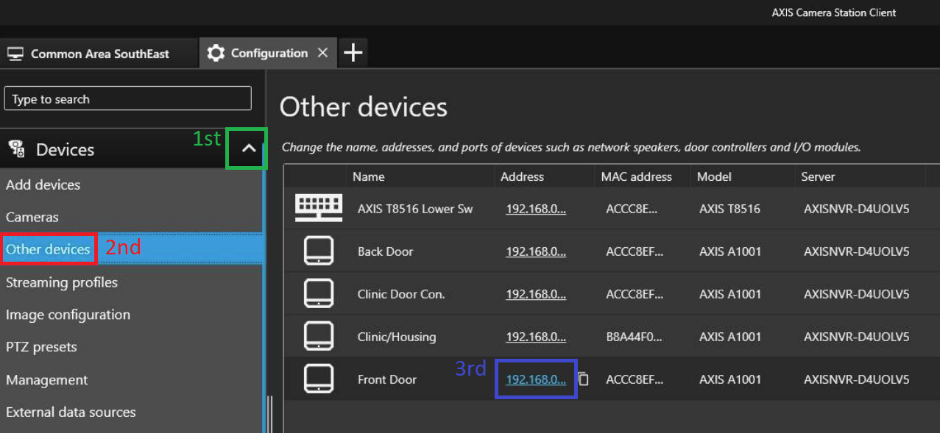This screenshot has height=433, width=940.
Task: Click the Type to search field
Action: (x=128, y=99)
